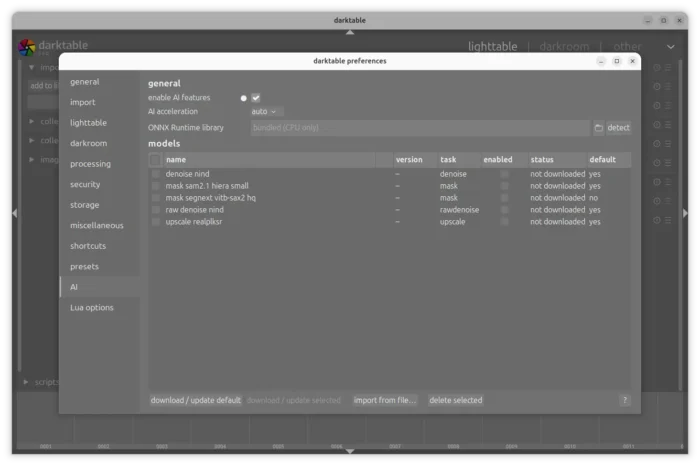Browse for ONNX library with folder icon
Viewport: 700px width, 466px height.
pos(599,128)
